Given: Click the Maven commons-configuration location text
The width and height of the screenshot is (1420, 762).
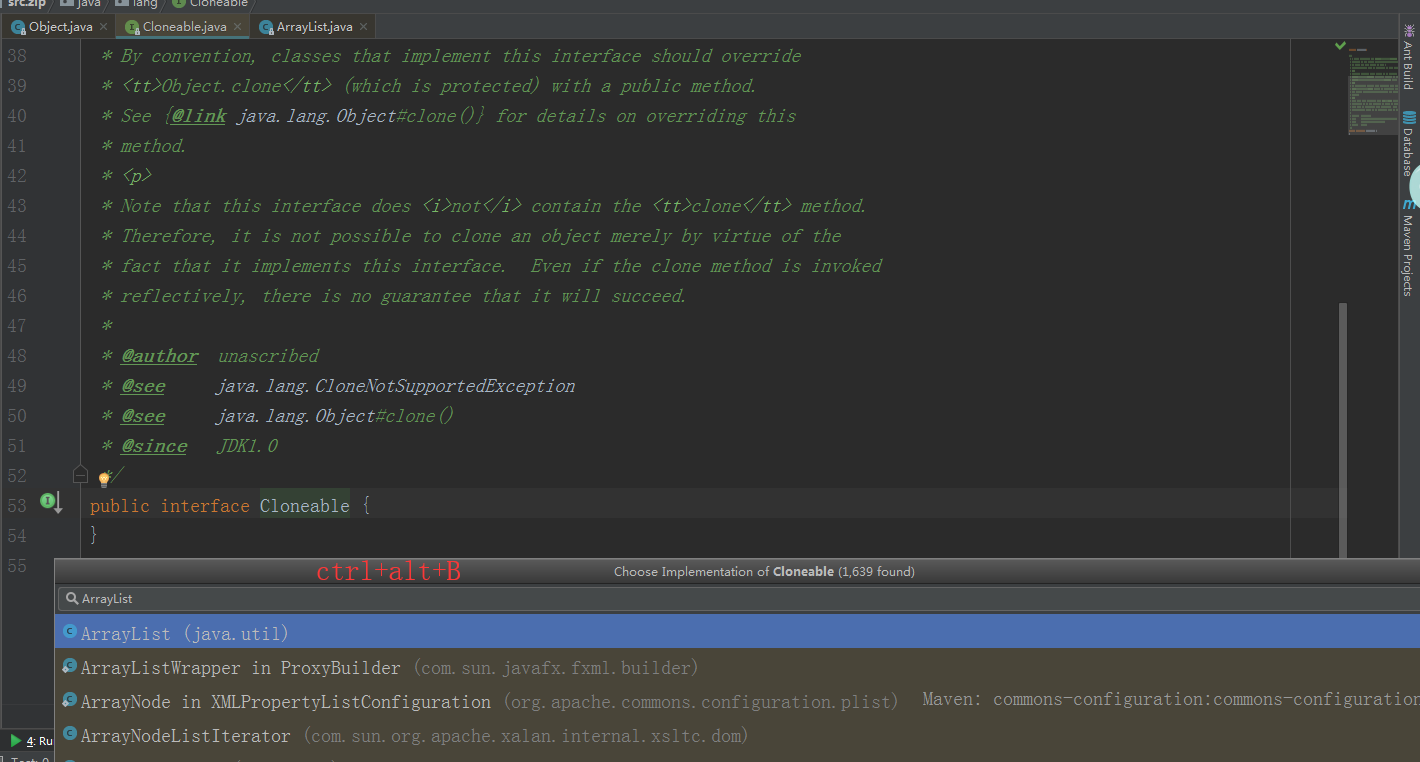Looking at the screenshot, I should pyautogui.click(x=1171, y=700).
